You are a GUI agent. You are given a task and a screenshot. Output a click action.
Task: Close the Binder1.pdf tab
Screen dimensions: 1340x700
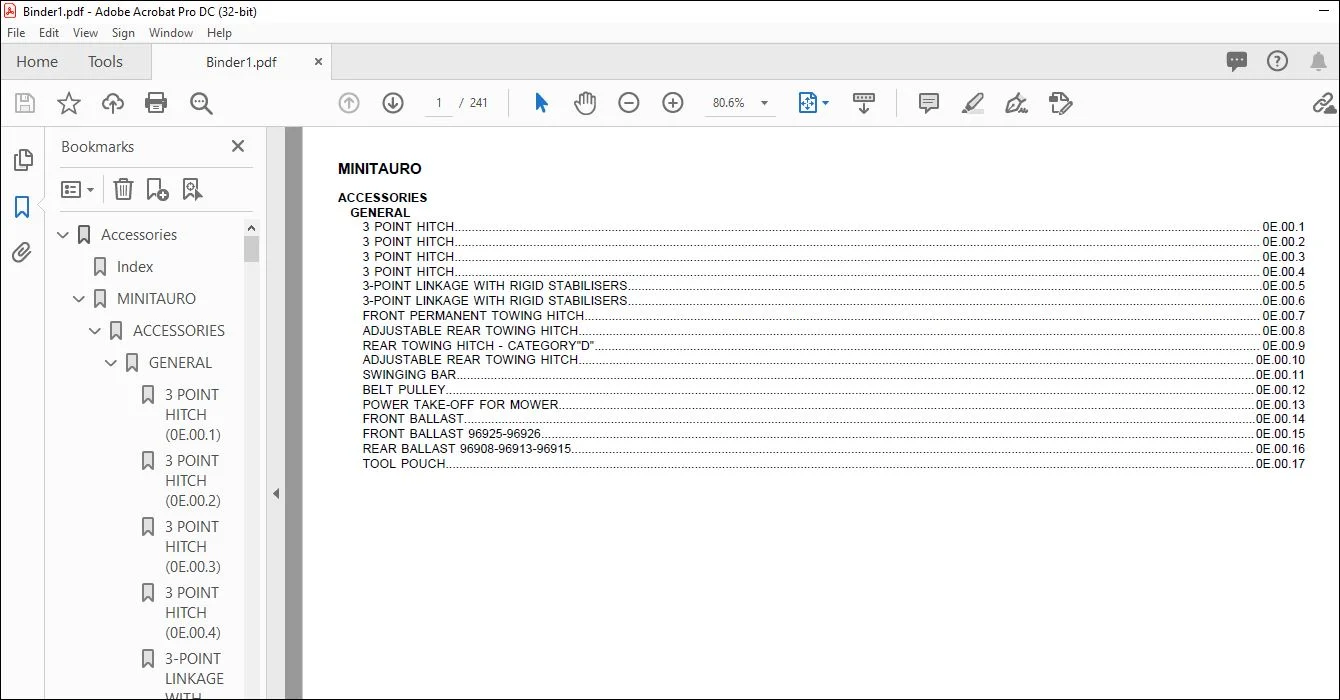coord(319,62)
